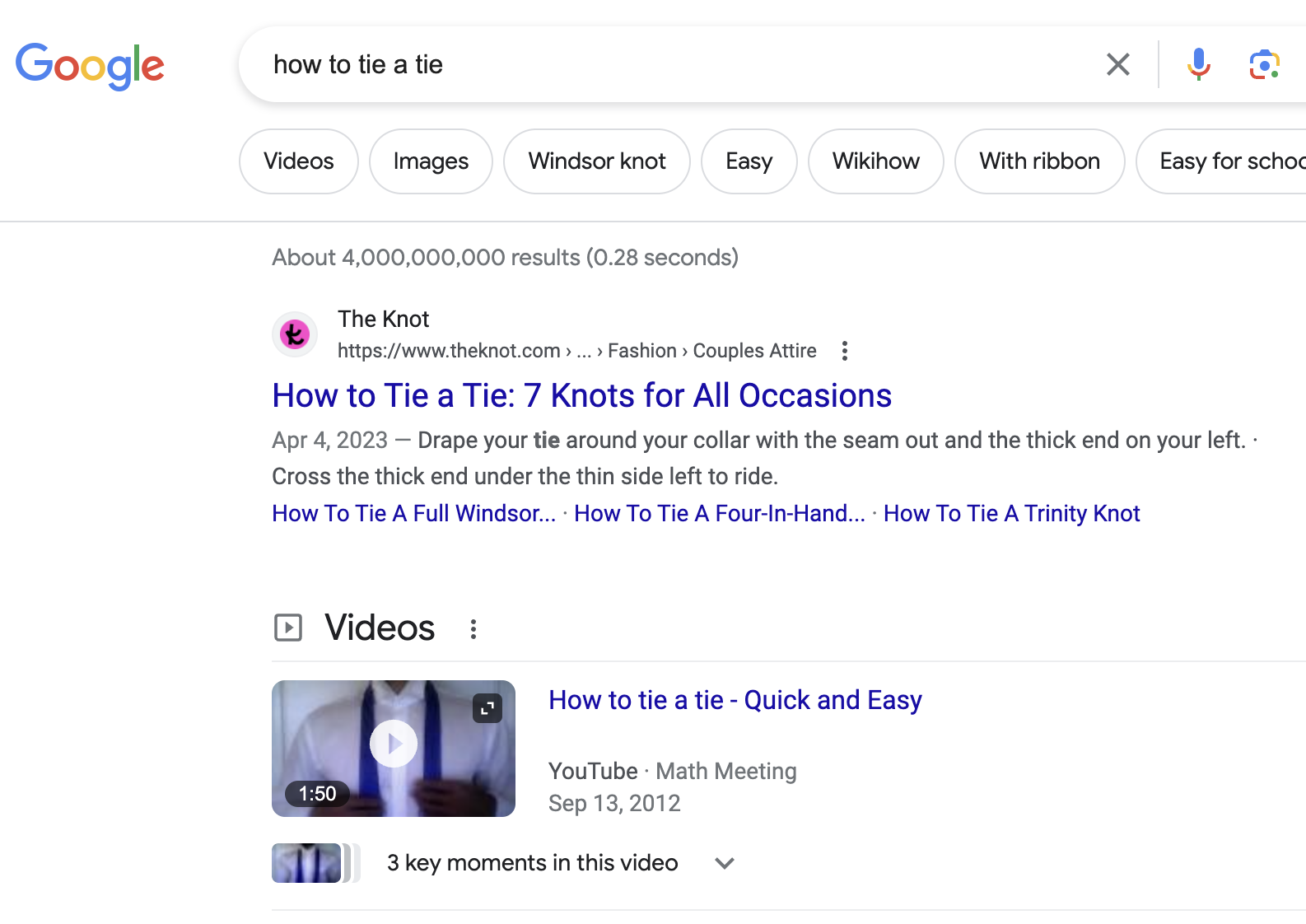Expand 3 key moments chevron

point(724,863)
